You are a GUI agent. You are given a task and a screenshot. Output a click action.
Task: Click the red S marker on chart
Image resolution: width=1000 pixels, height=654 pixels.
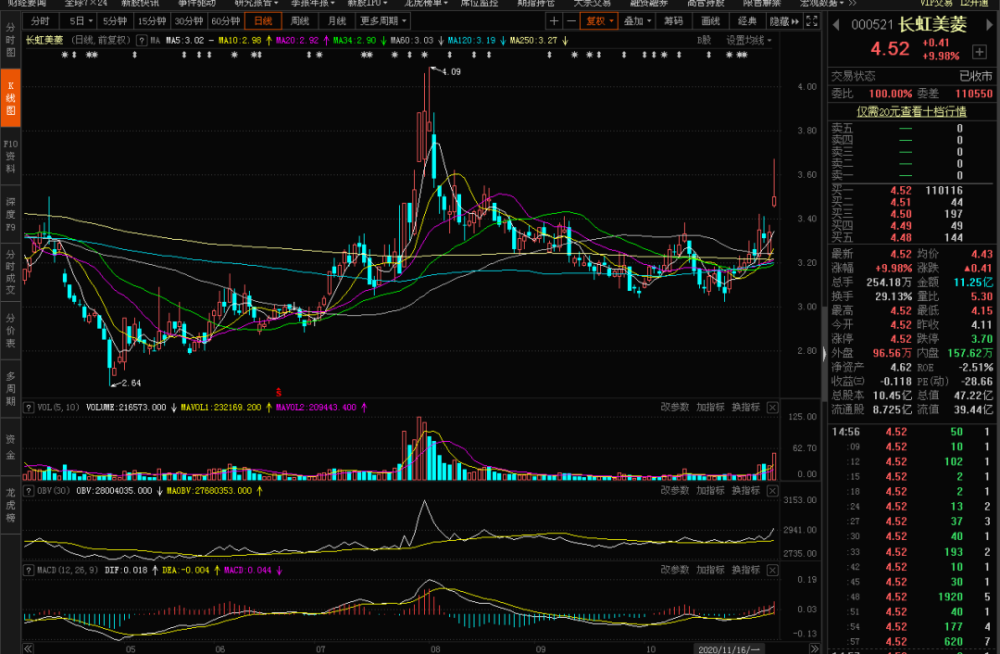click(278, 392)
